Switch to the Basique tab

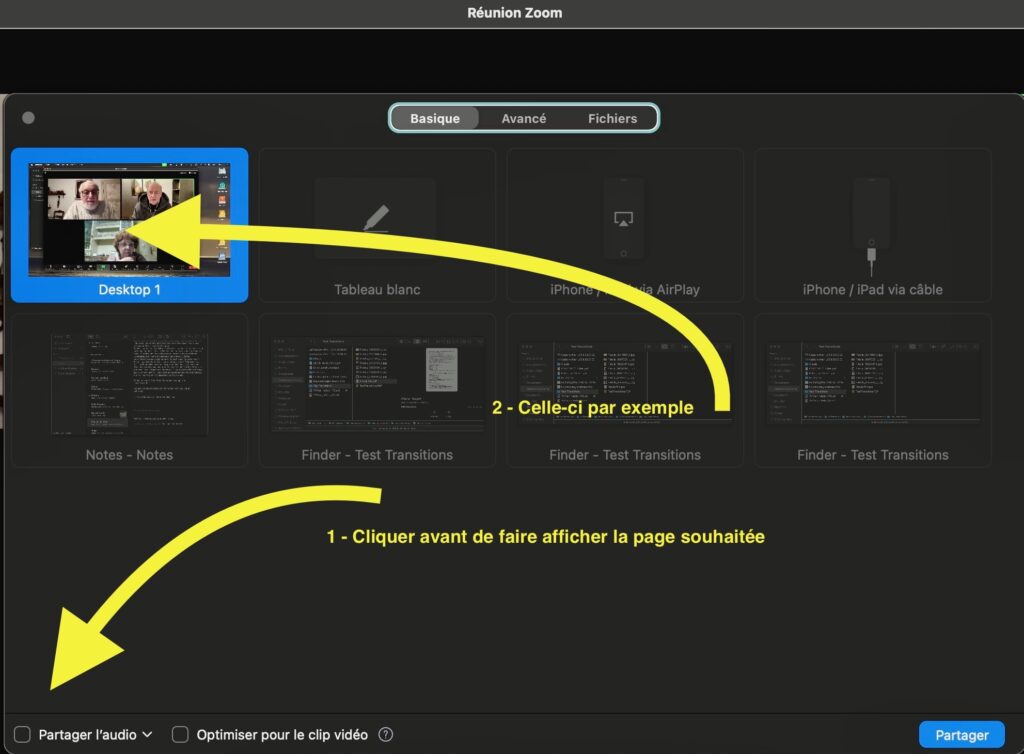pyautogui.click(x=435, y=118)
